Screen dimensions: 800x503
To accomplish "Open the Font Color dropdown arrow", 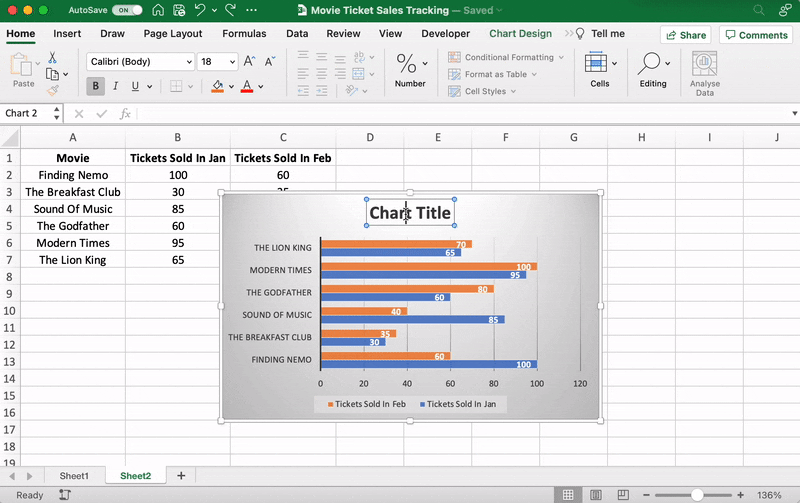I will 261,87.
